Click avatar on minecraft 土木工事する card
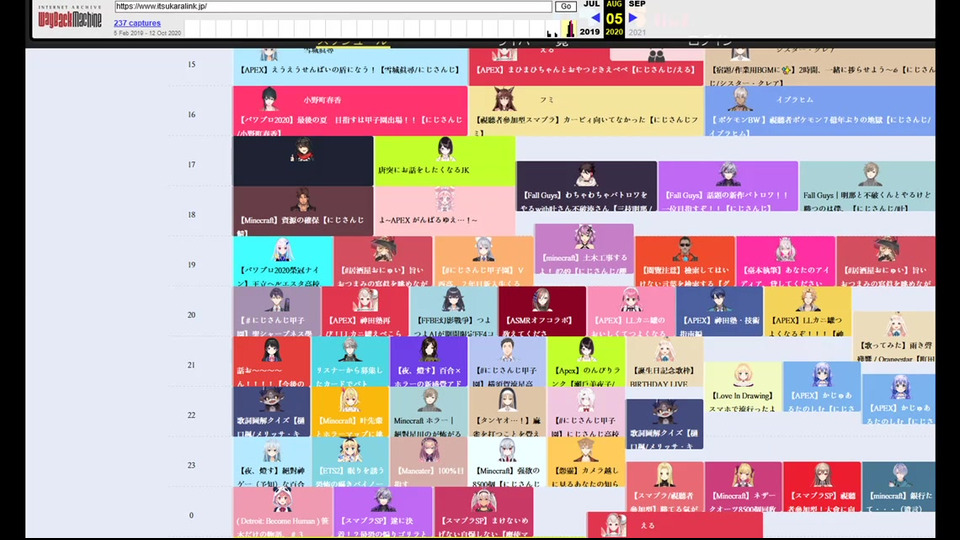Image resolution: width=960 pixels, height=540 pixels. [584, 237]
